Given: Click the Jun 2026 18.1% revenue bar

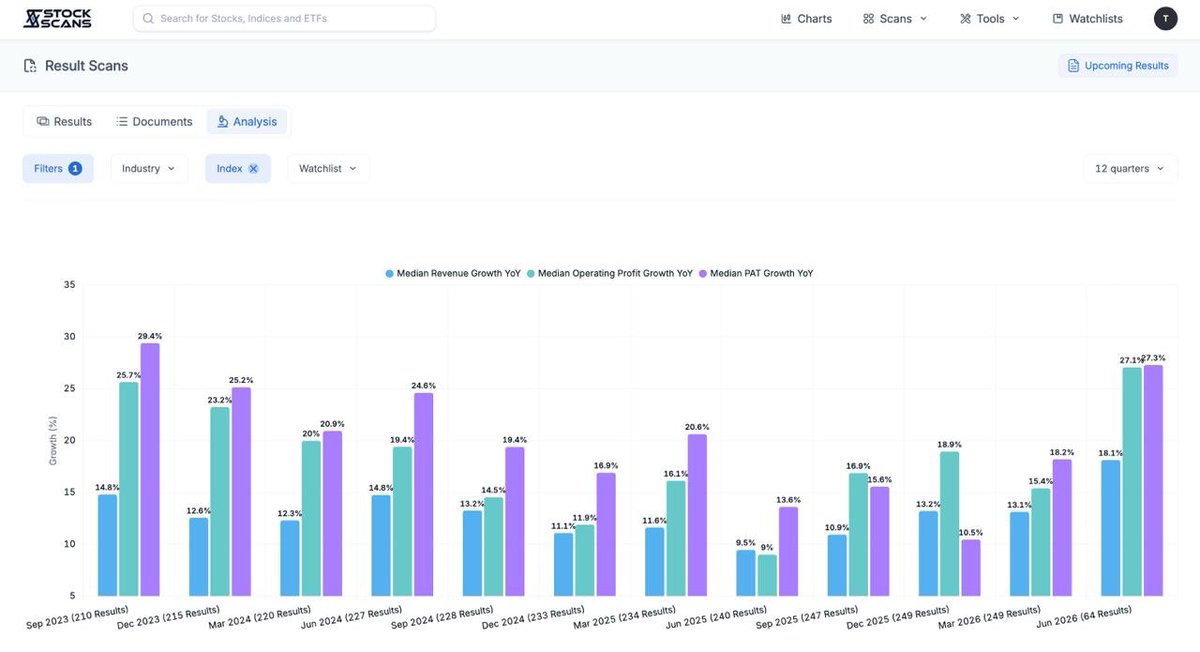Looking at the screenshot, I should point(1111,528).
